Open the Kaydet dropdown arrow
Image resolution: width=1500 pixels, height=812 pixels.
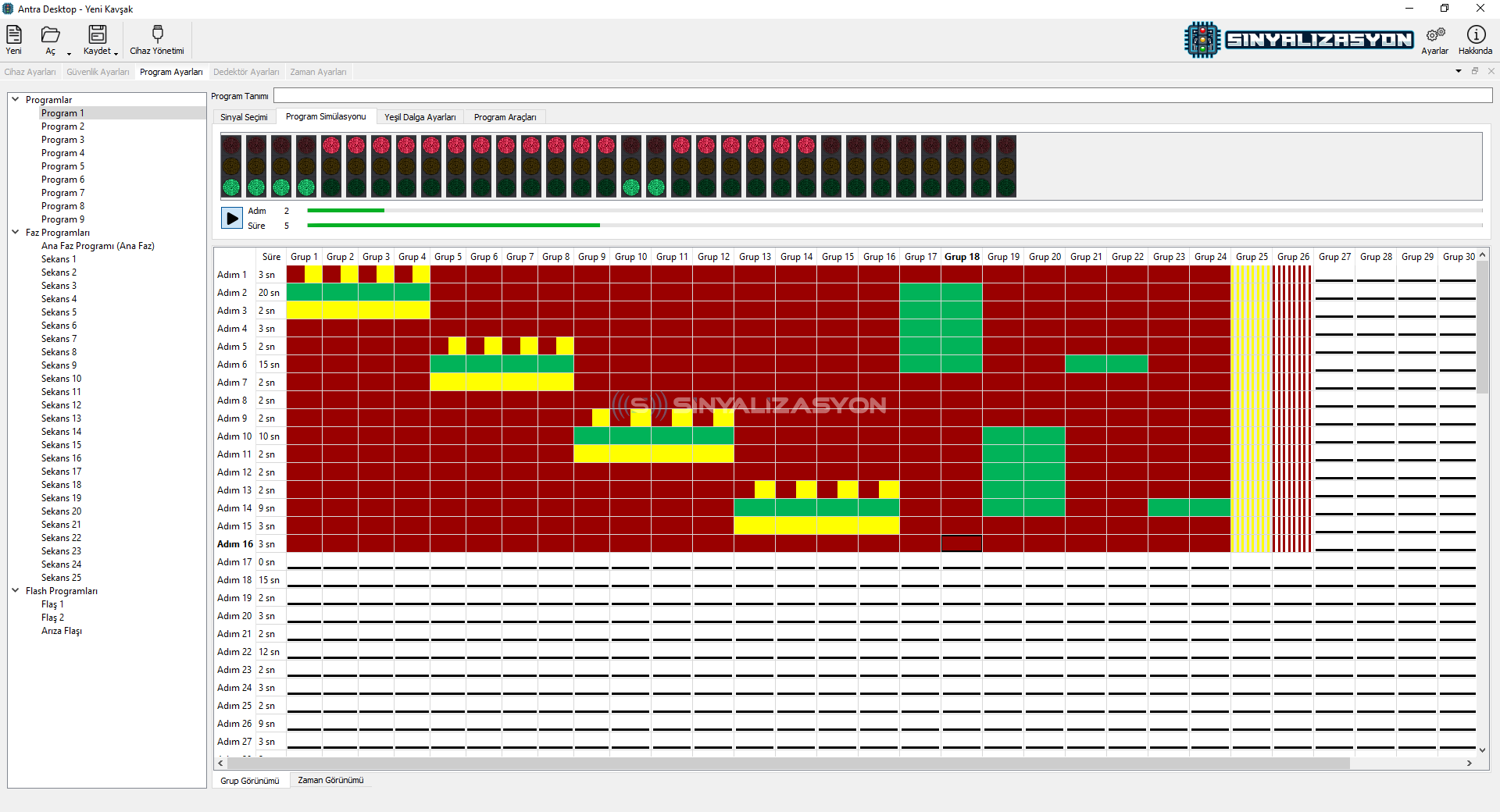116,53
